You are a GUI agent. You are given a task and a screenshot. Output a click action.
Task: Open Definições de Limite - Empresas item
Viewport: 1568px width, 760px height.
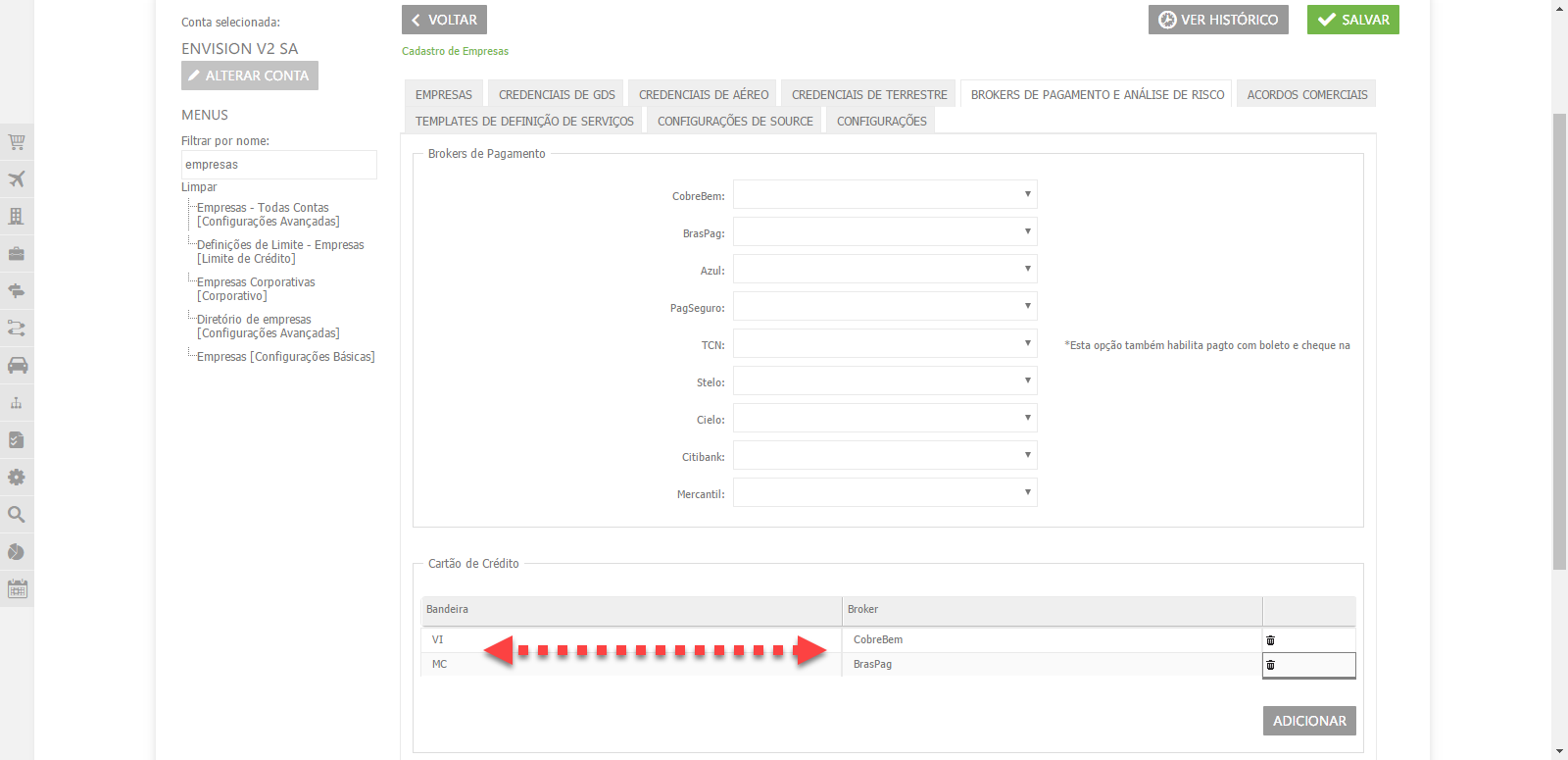pyautogui.click(x=280, y=252)
